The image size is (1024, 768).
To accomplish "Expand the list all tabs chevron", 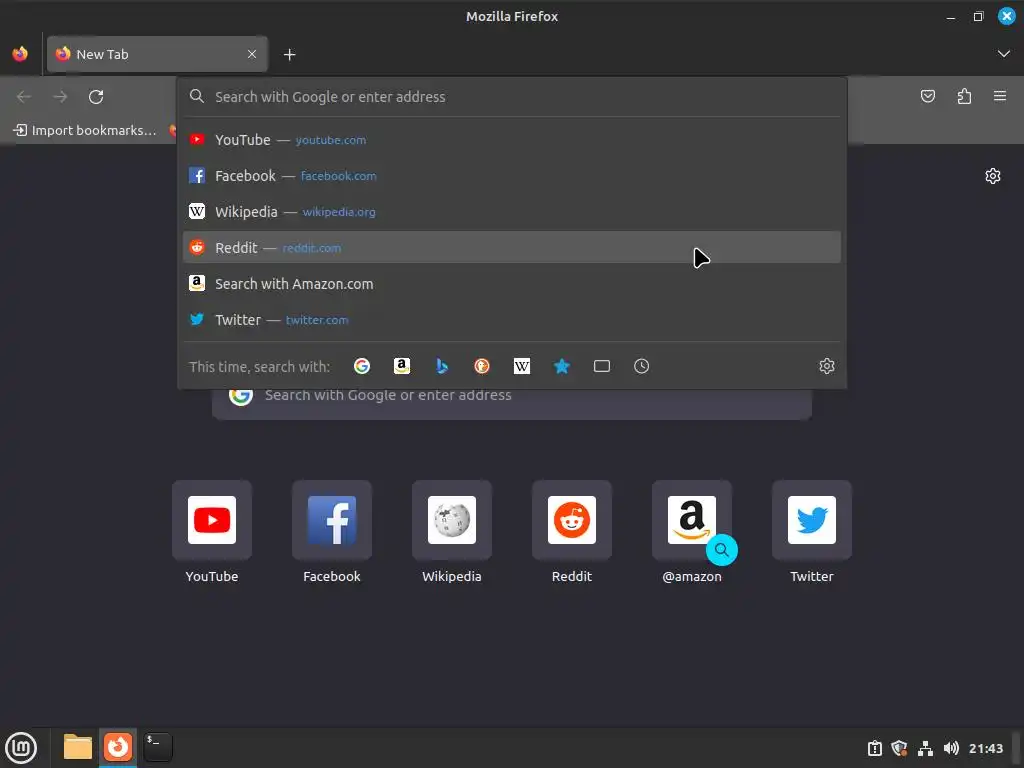I will click(1004, 54).
